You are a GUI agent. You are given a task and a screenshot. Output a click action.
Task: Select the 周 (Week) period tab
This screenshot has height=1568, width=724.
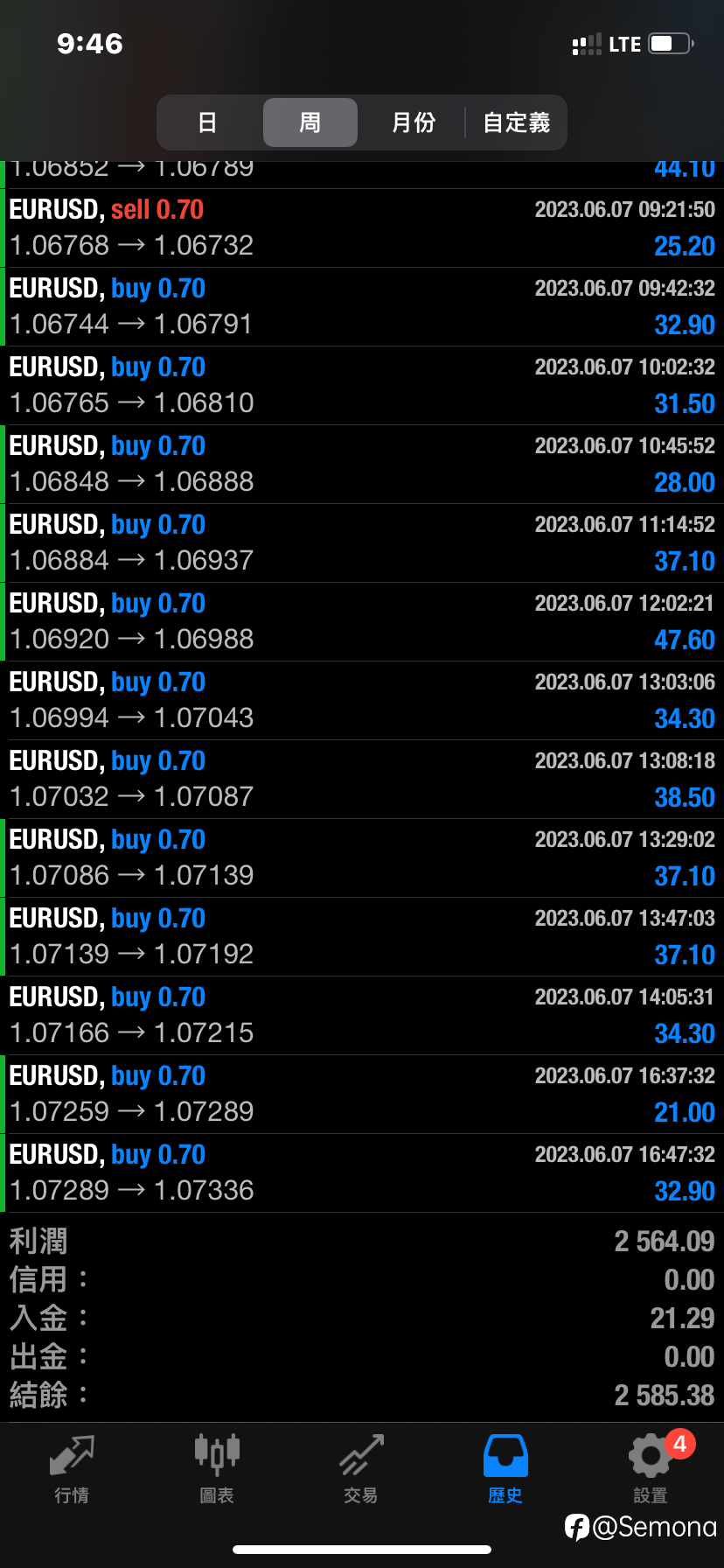coord(310,122)
